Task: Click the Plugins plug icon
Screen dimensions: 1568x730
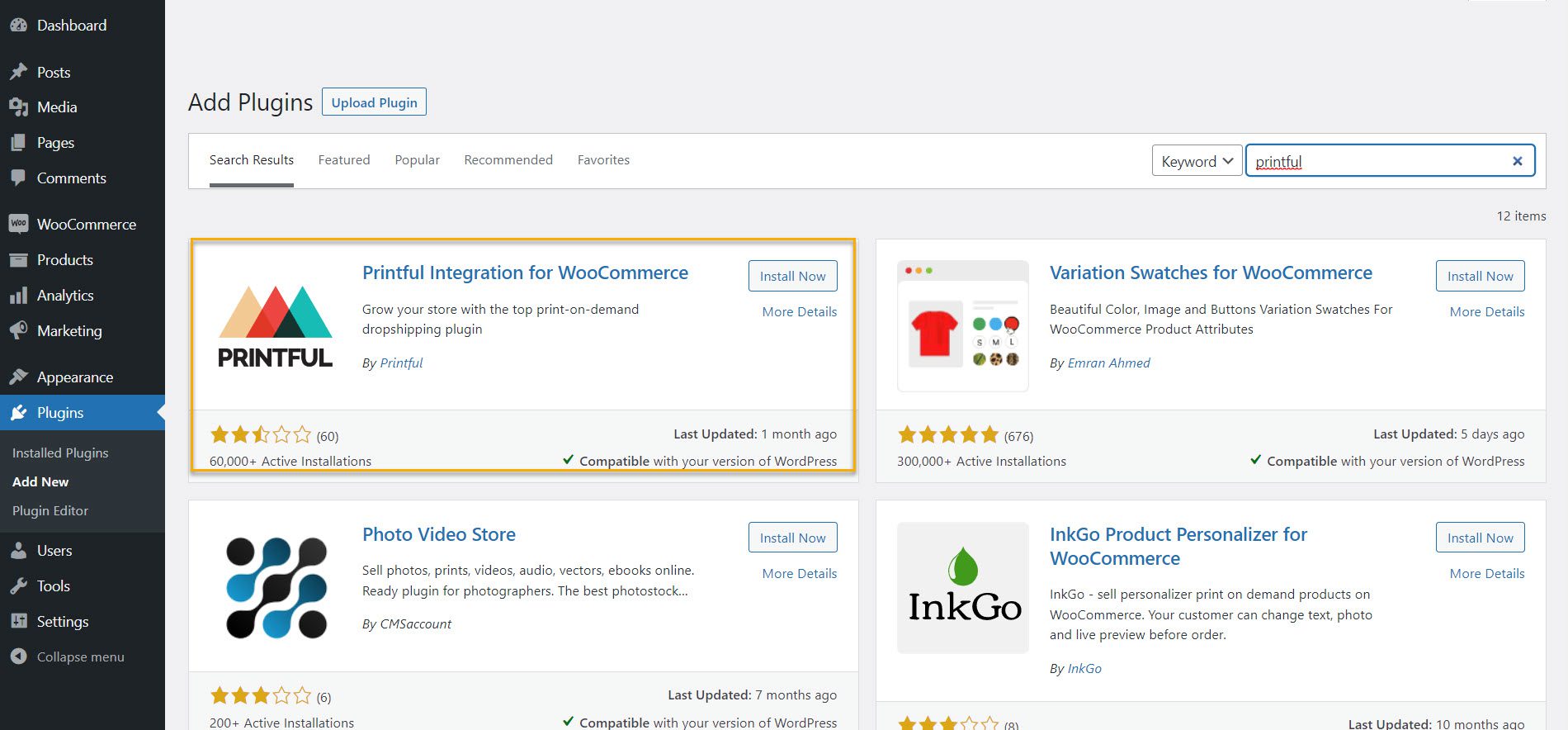Action: (18, 412)
